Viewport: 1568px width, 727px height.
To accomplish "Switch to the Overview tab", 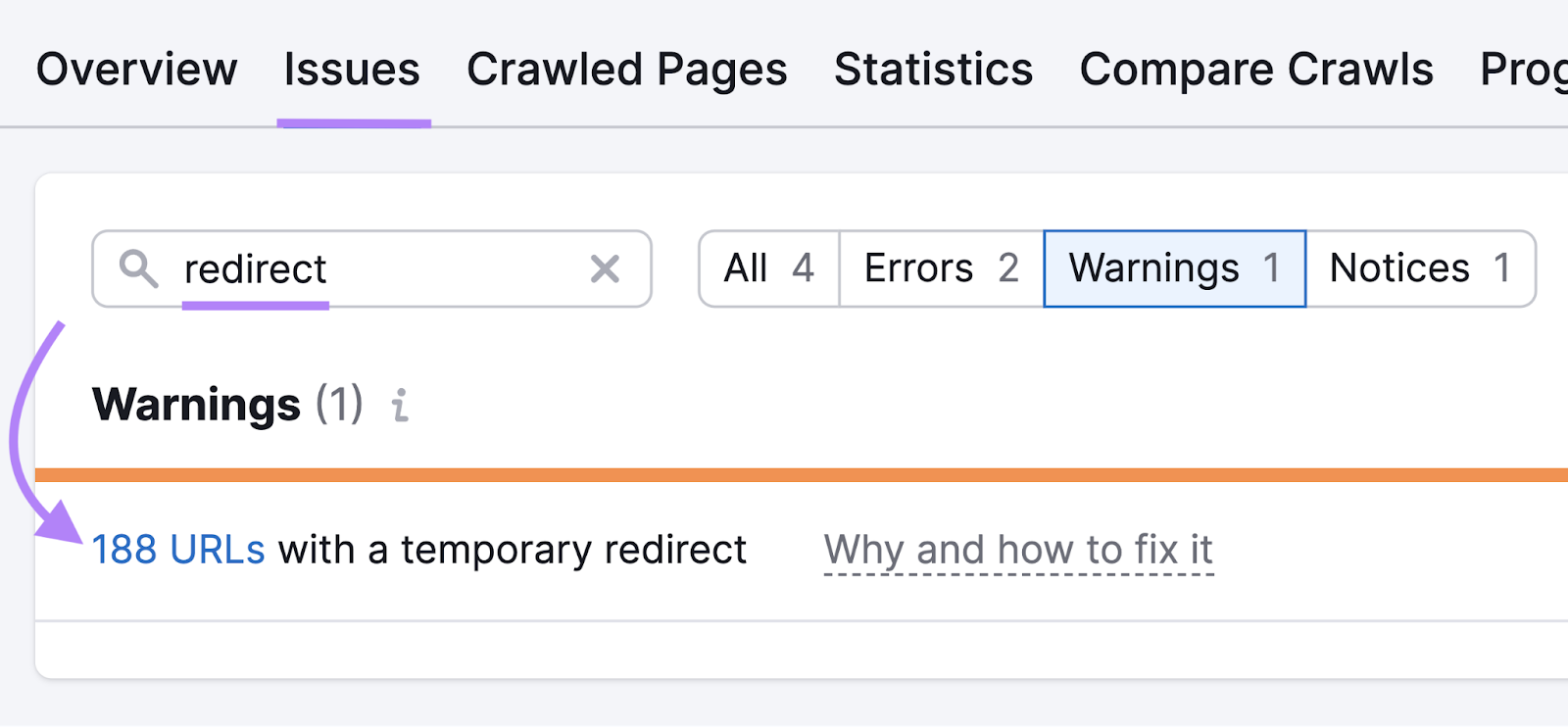I will [x=136, y=69].
